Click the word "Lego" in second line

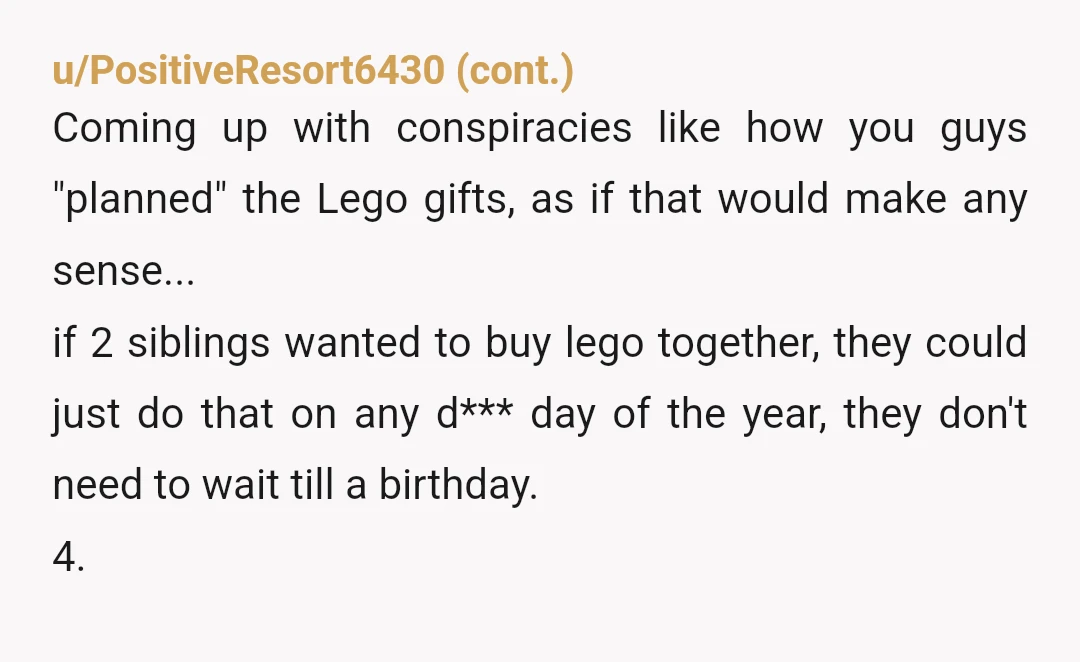[x=362, y=200]
